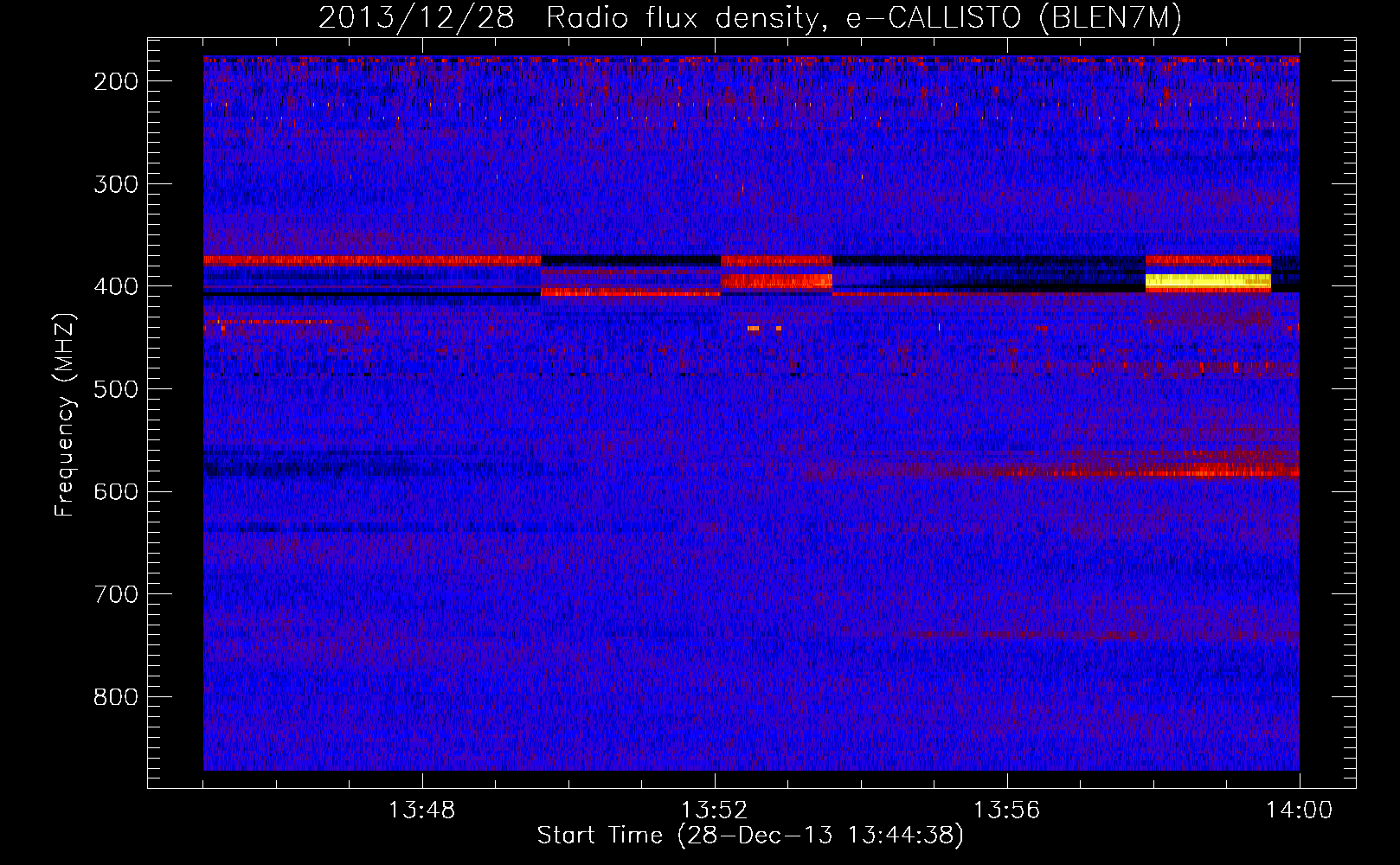Click the 600 frequency tick label
Image resolution: width=1400 pixels, height=865 pixels.
pos(115,491)
